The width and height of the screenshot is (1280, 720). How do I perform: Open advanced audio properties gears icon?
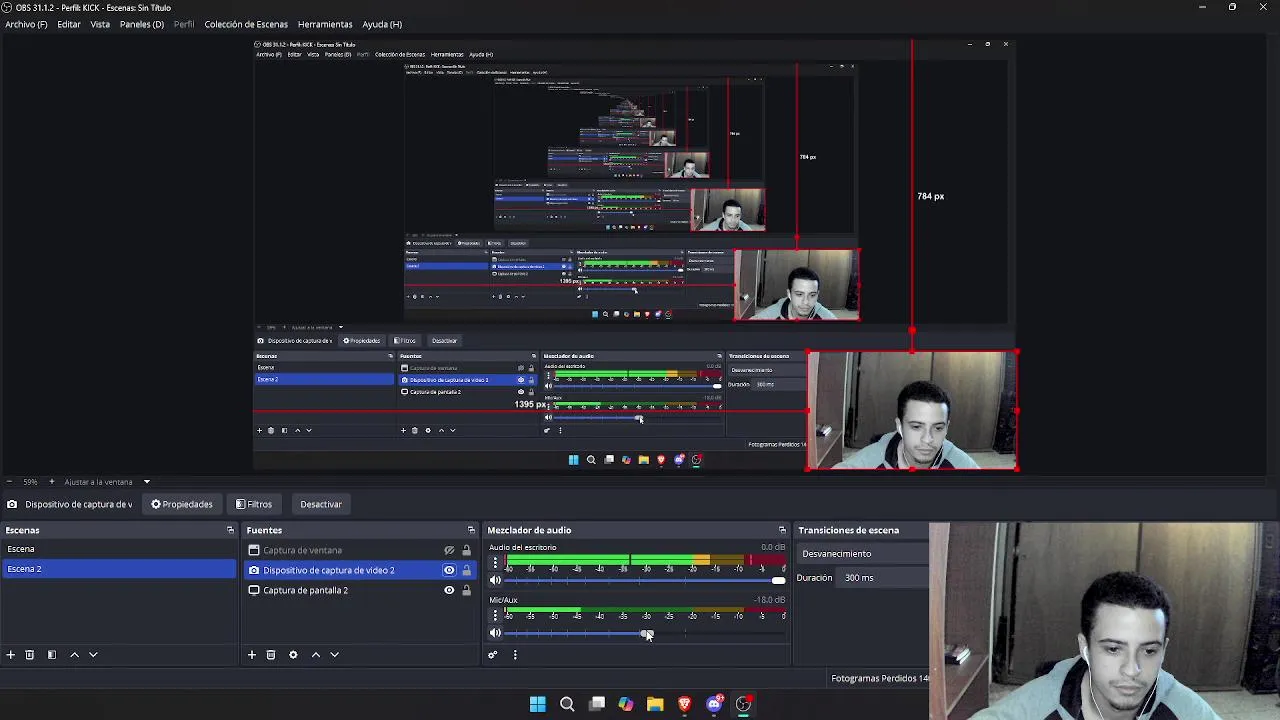pos(492,655)
